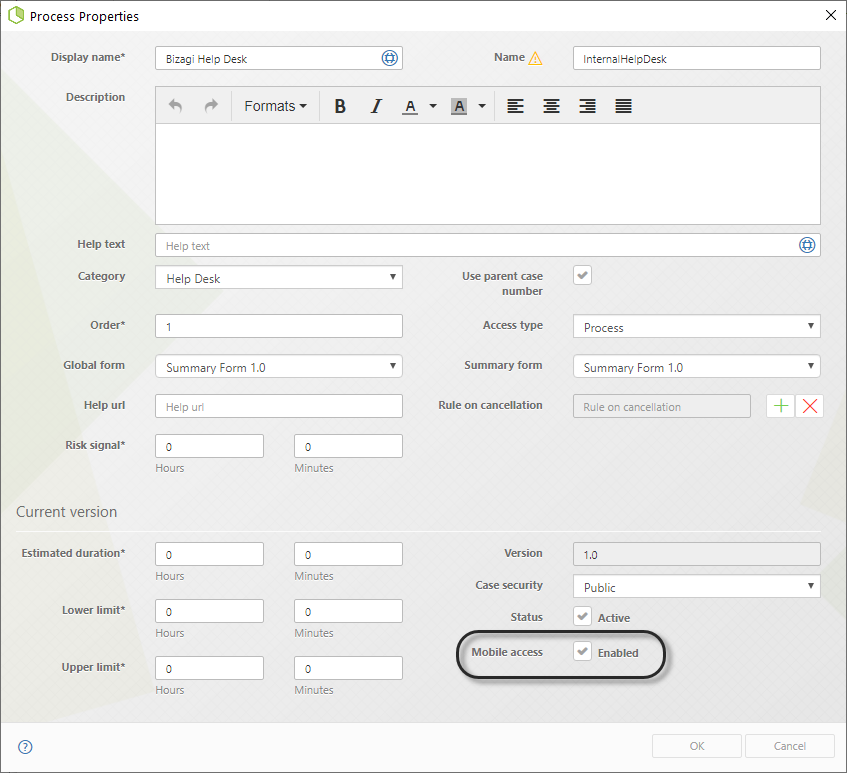Click the 'Current version' section heading

click(66, 512)
